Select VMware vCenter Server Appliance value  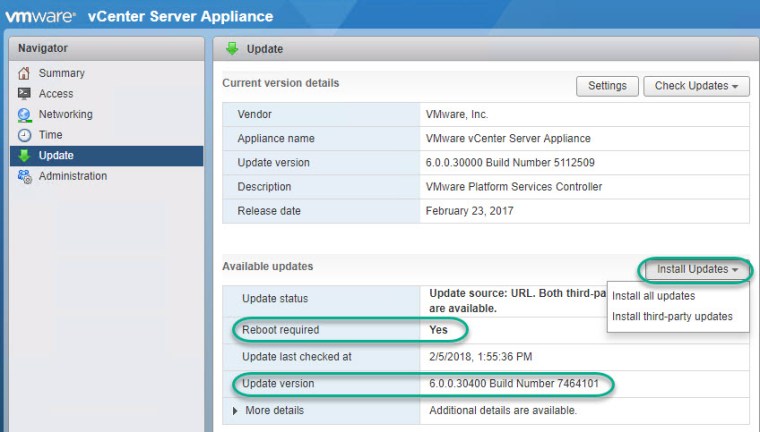508,139
